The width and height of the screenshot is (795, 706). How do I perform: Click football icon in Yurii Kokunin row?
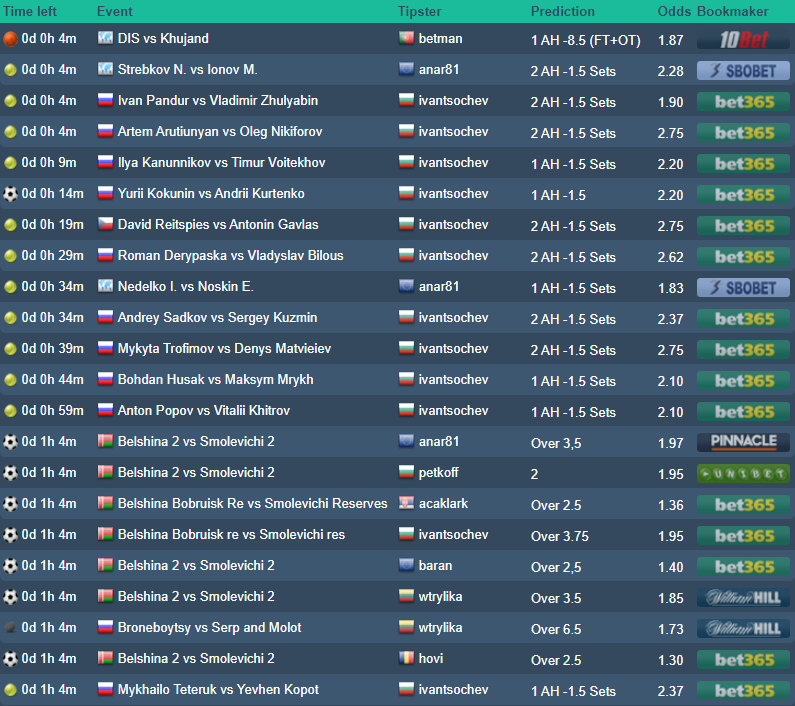click(x=10, y=194)
